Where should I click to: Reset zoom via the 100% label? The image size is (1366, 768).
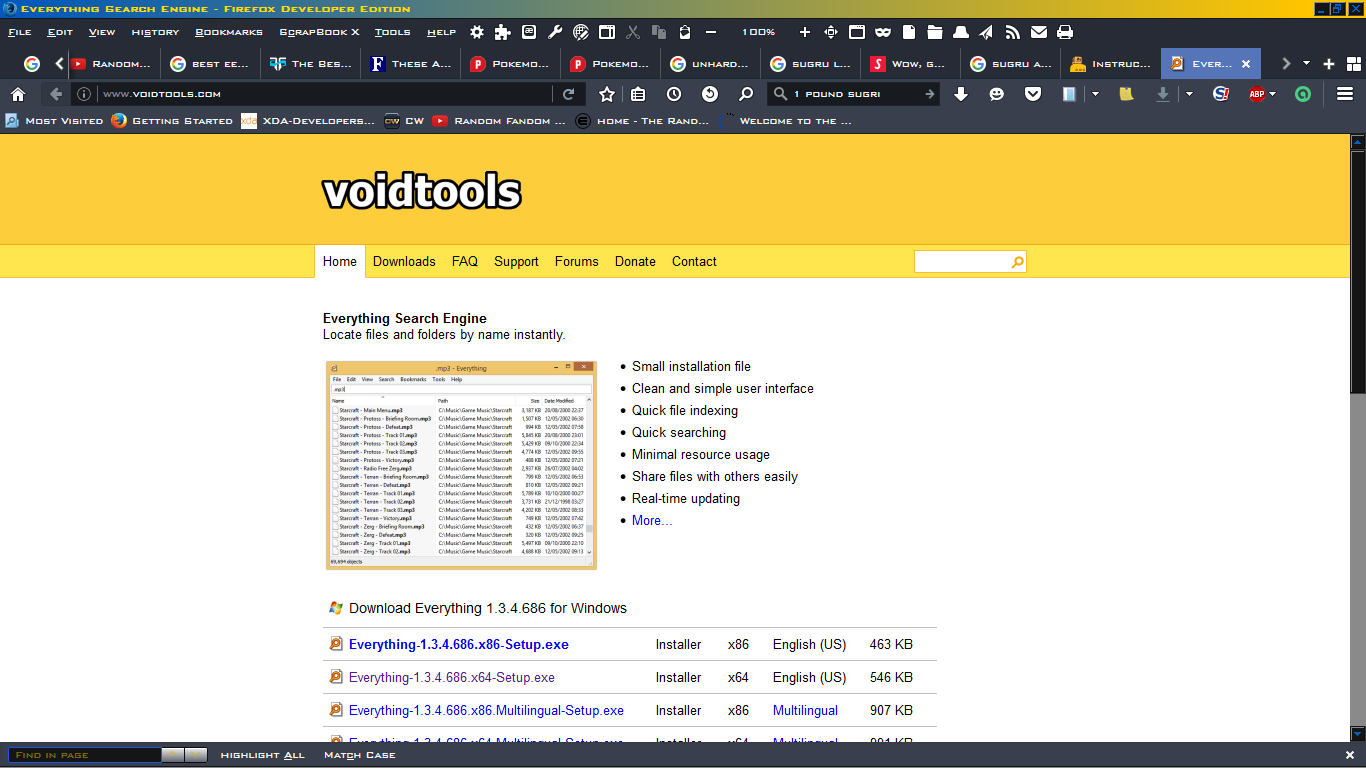click(758, 32)
